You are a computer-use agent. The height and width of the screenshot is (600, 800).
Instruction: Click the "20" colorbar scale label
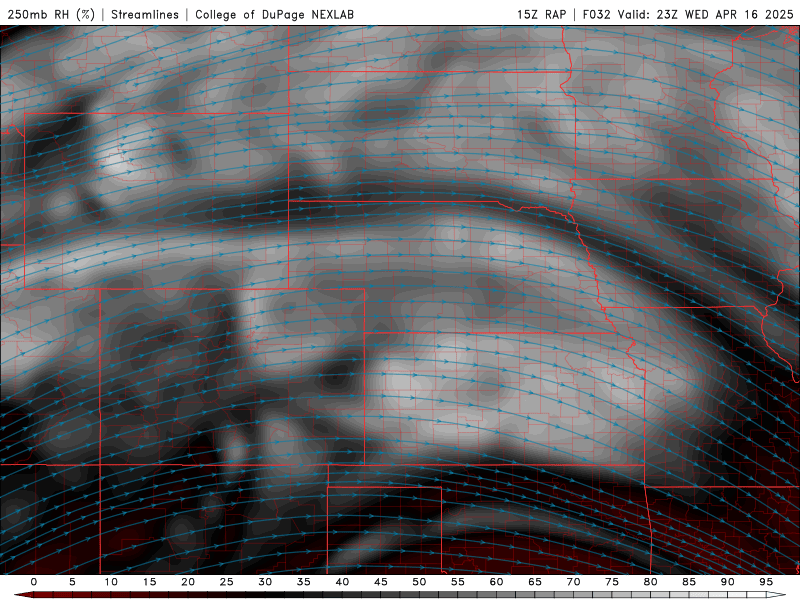coord(188,582)
